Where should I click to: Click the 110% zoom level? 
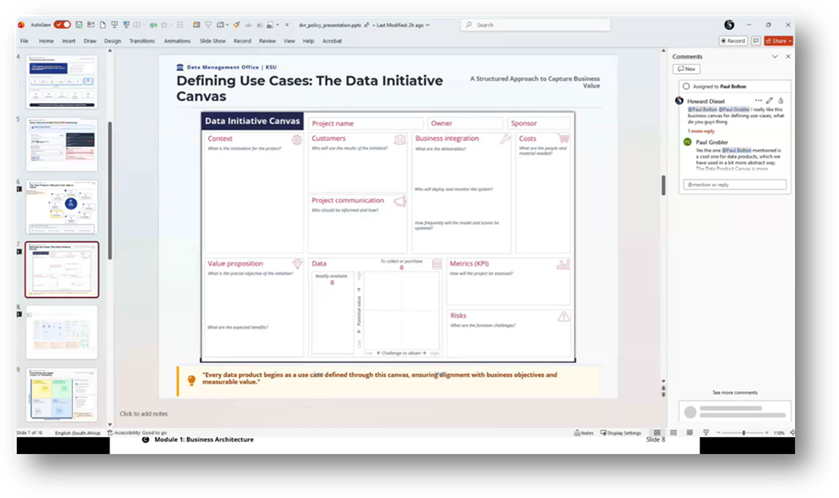pos(779,433)
